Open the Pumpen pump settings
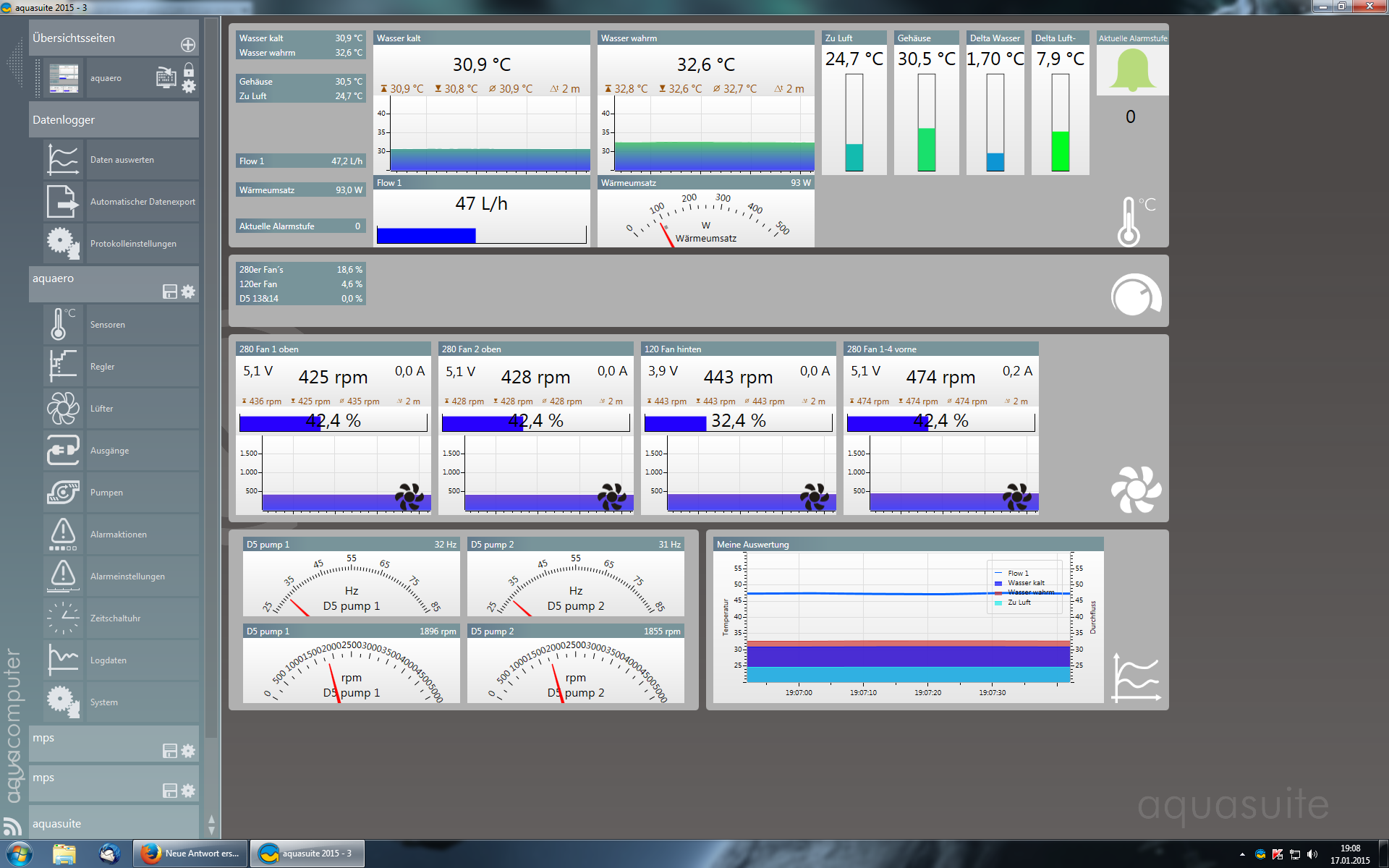This screenshot has width=1389, height=868. 106,493
